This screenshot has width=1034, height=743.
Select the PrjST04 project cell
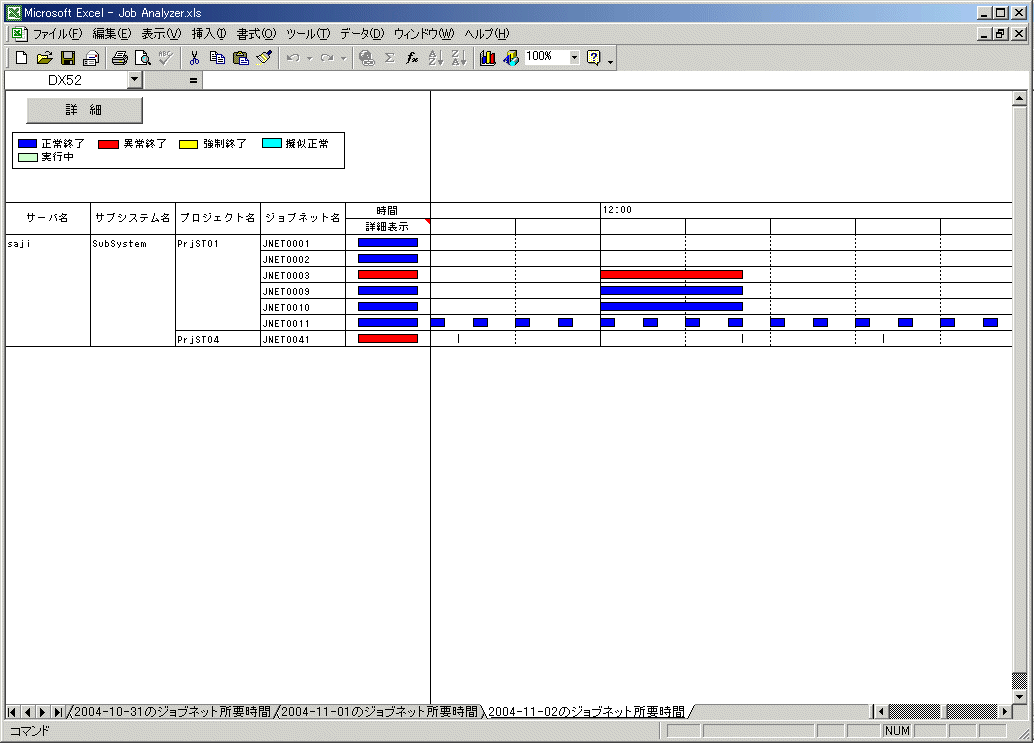(x=218, y=339)
